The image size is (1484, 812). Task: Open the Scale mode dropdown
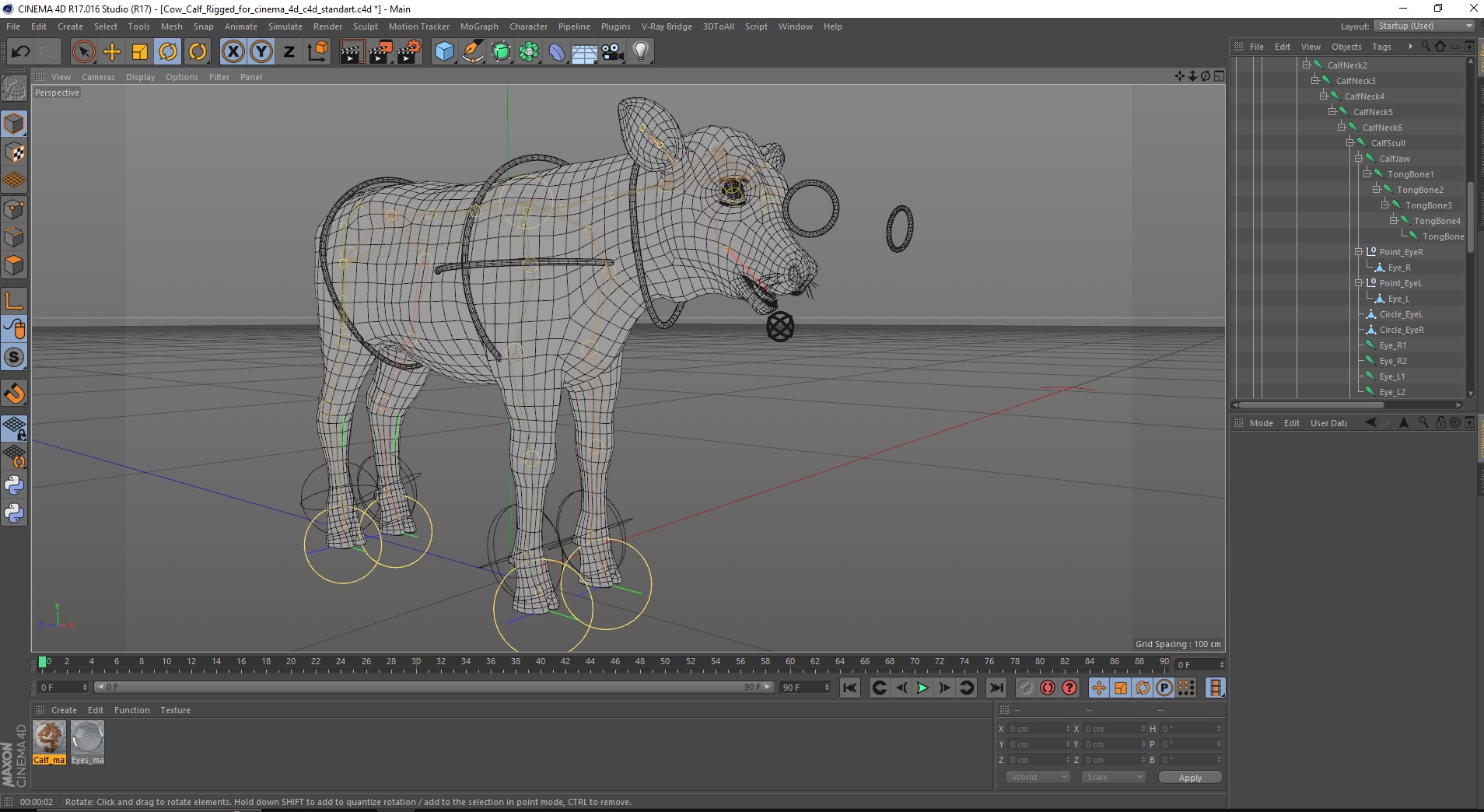[1114, 777]
